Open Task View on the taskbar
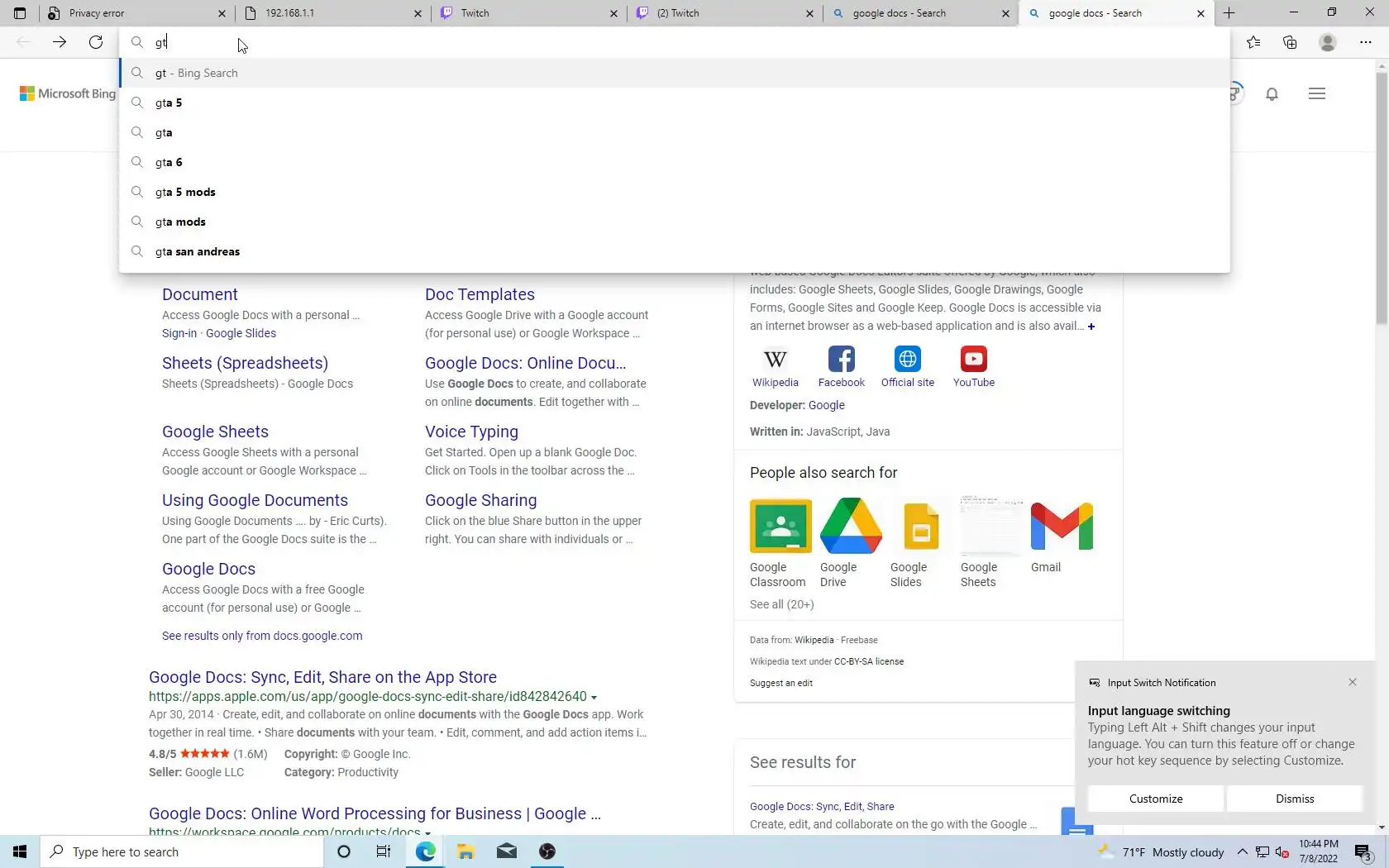Screen dimensions: 1389x868 [384, 851]
